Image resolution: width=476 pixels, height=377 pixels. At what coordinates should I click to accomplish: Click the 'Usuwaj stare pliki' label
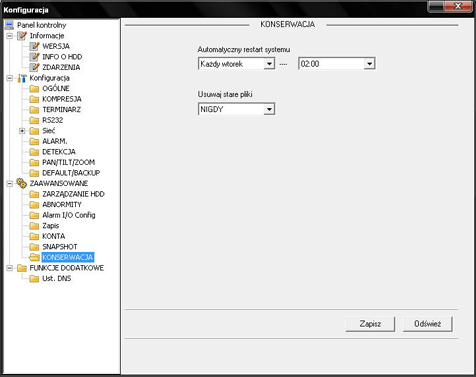coord(225,94)
